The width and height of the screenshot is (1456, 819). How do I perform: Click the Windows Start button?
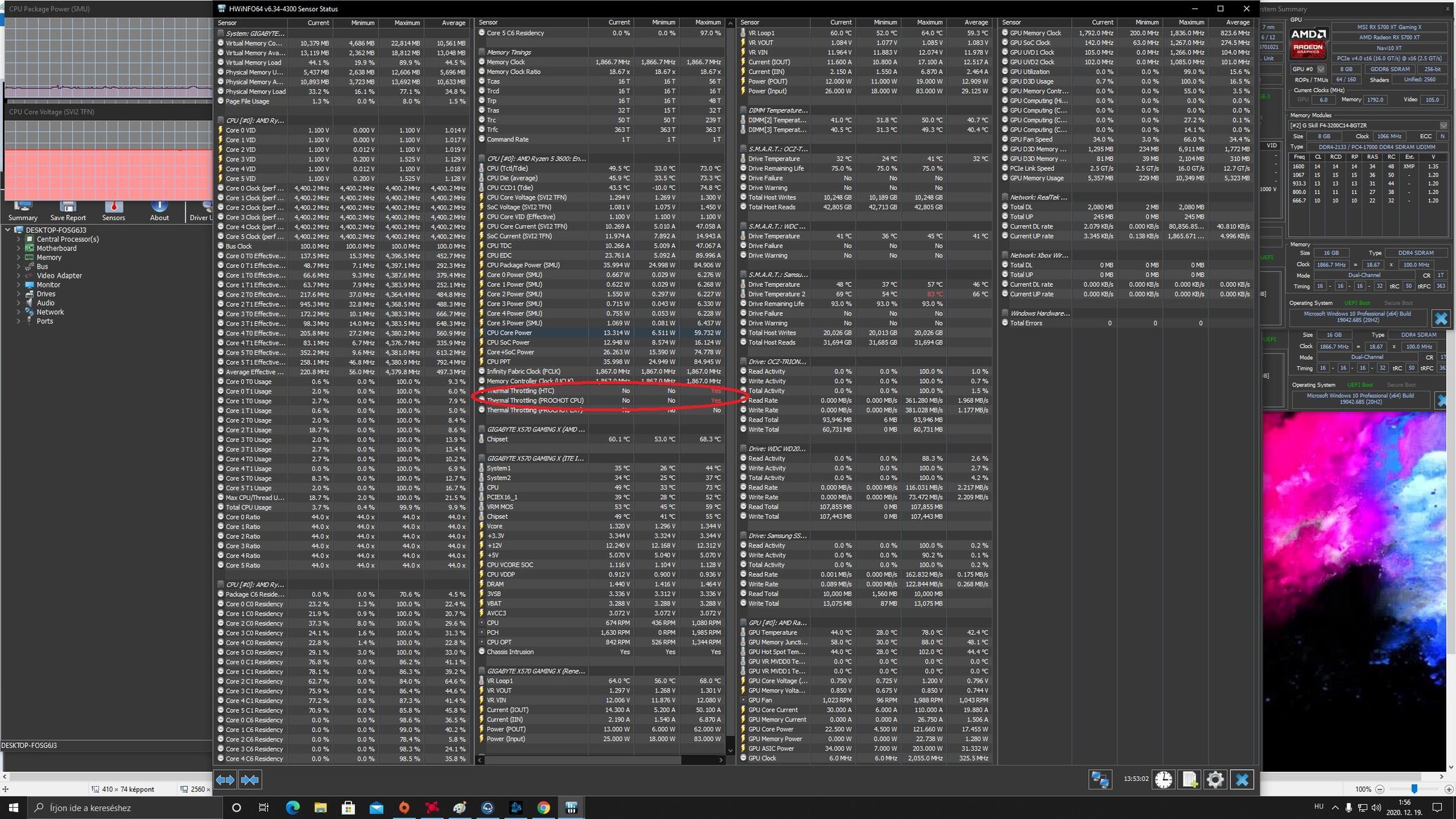point(13,808)
